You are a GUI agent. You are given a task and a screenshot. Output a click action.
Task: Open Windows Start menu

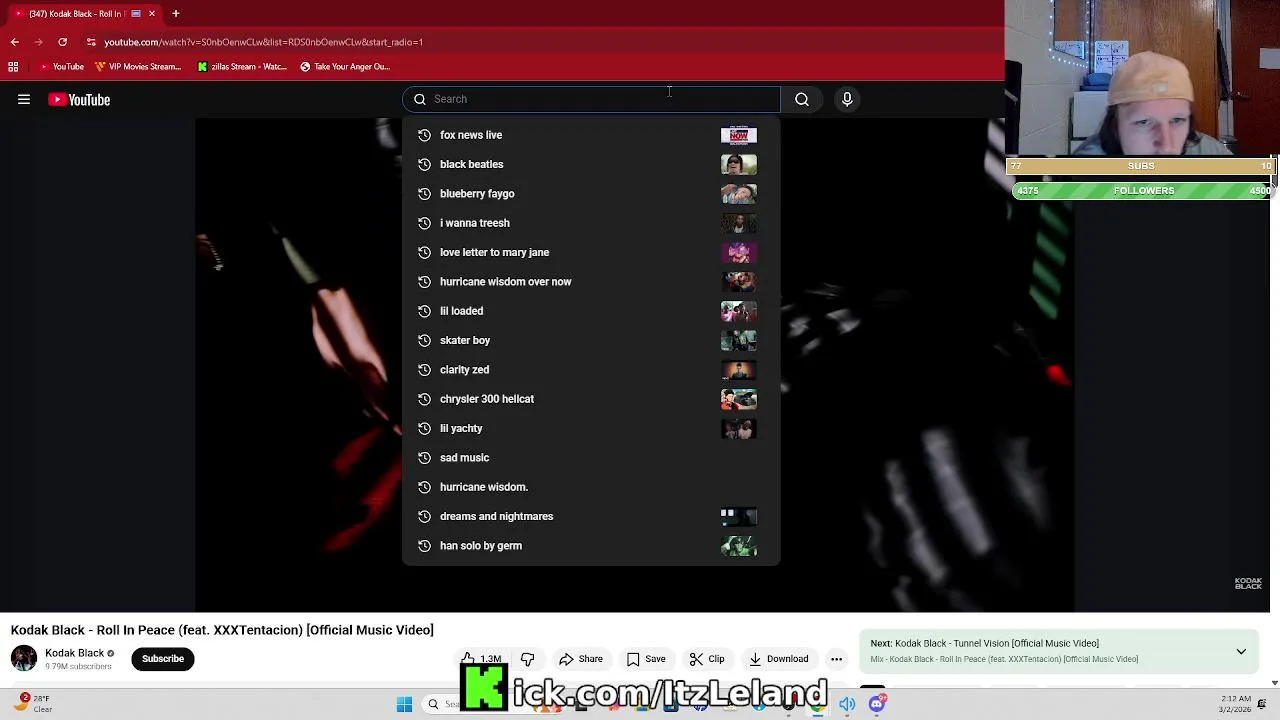pos(404,704)
